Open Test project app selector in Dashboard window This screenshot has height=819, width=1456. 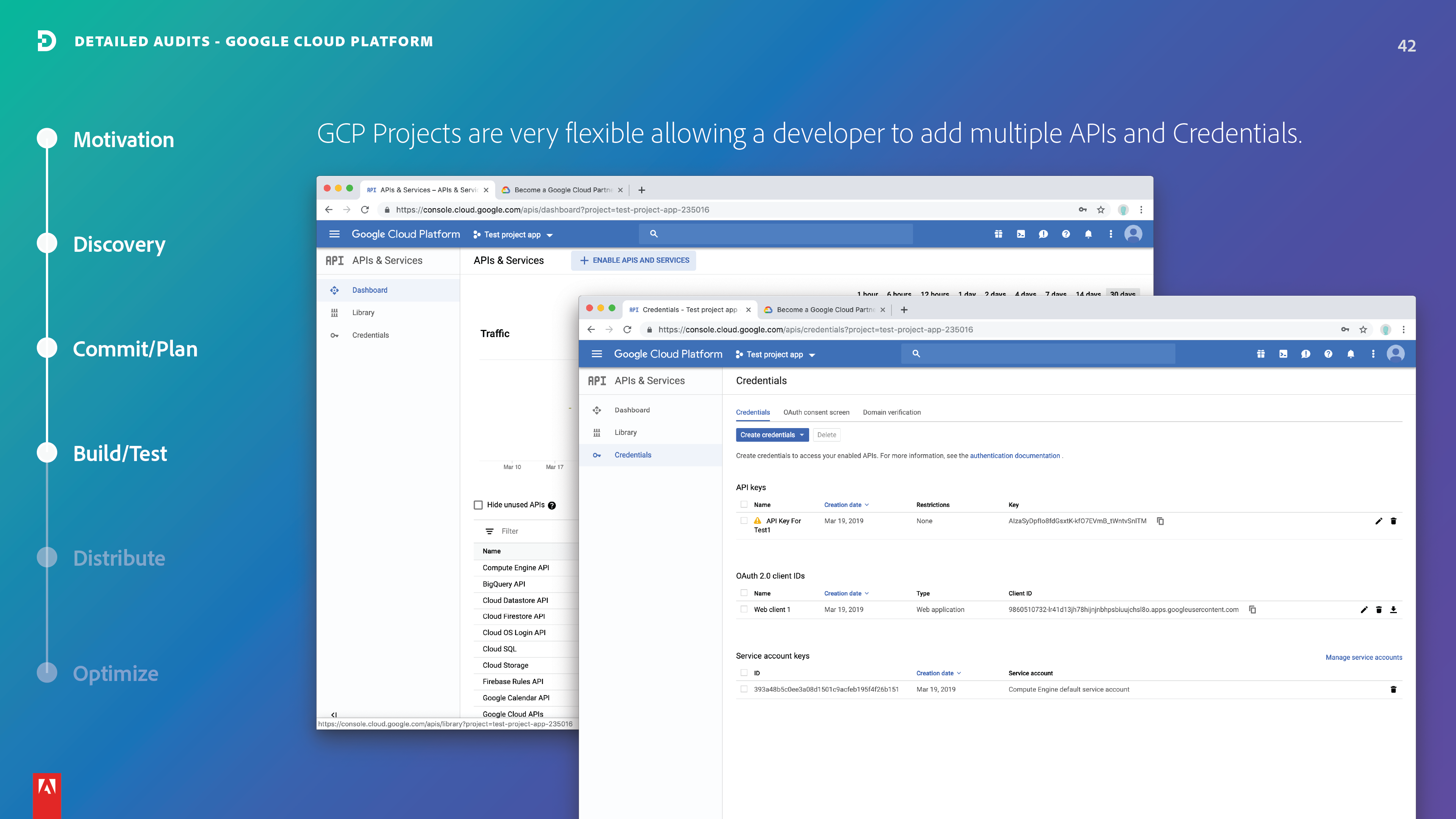coord(513,235)
